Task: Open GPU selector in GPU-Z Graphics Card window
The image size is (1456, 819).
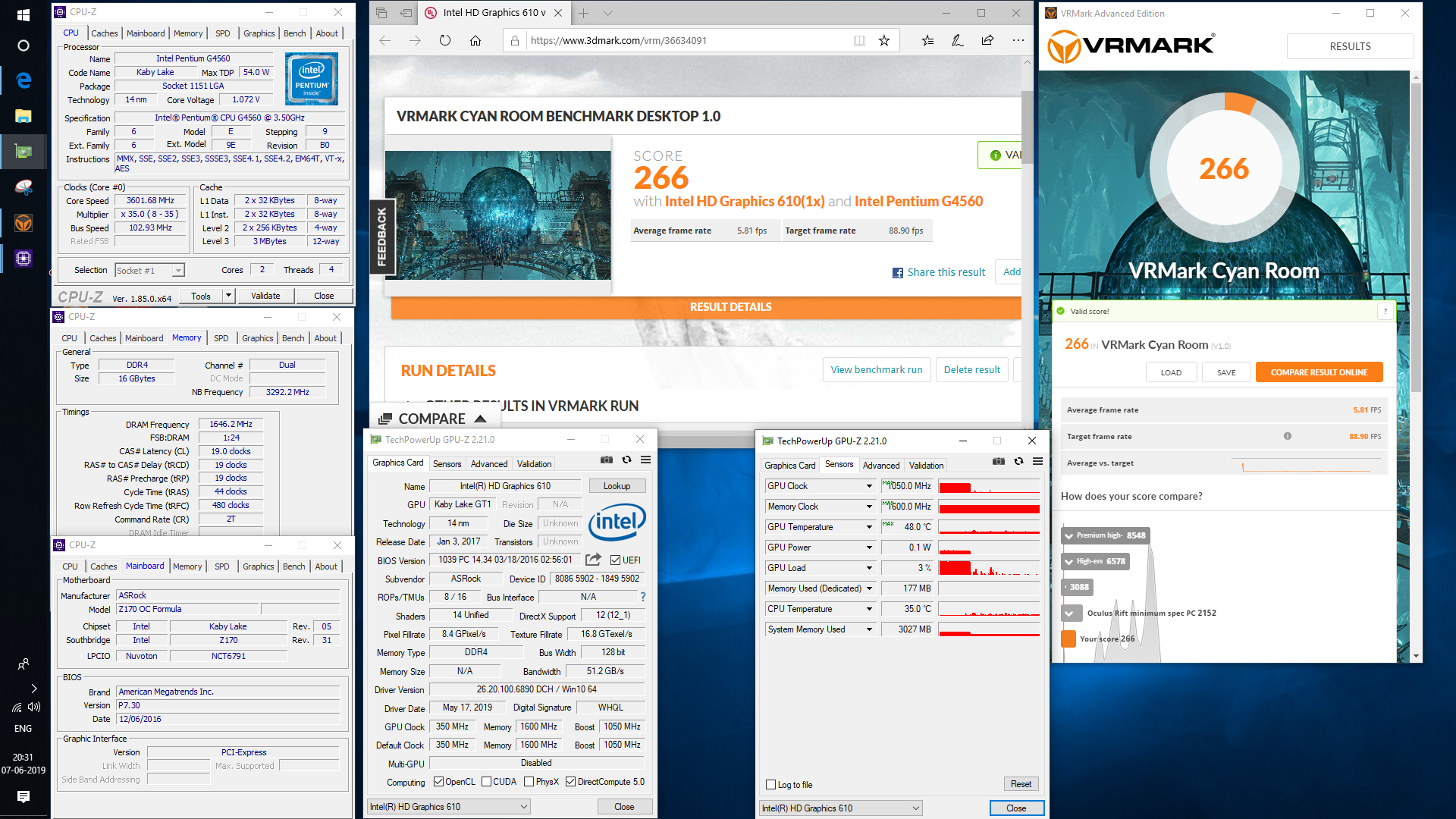Action: pos(449,807)
